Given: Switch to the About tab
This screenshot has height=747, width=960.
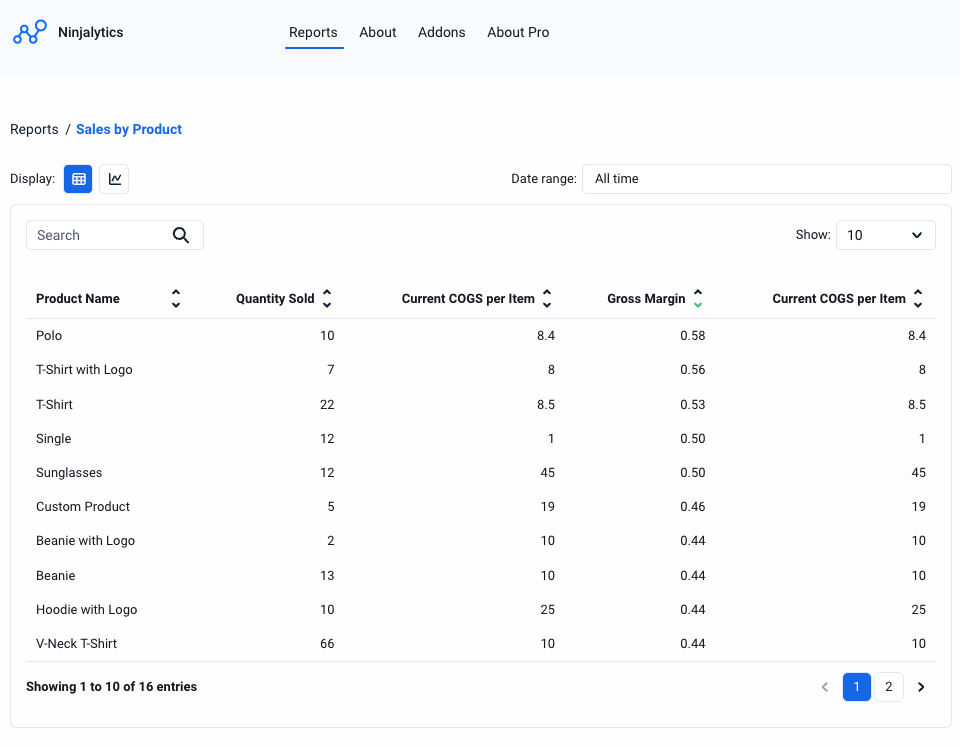Looking at the screenshot, I should [377, 32].
